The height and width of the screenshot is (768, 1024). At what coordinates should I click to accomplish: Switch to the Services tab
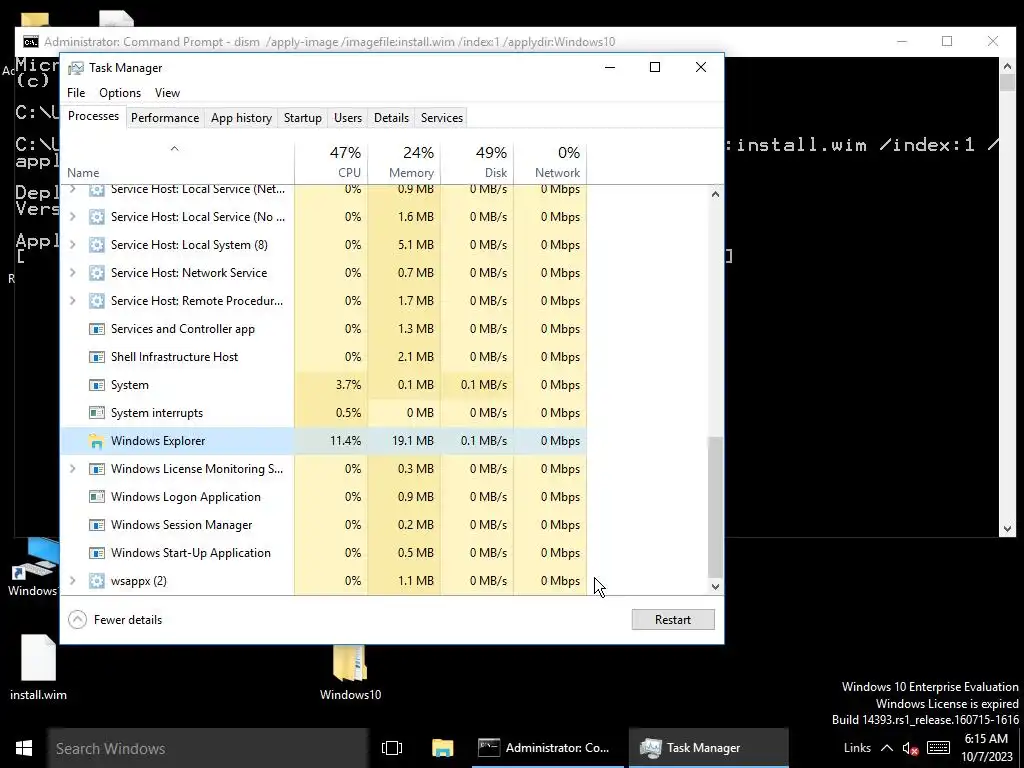pos(441,118)
